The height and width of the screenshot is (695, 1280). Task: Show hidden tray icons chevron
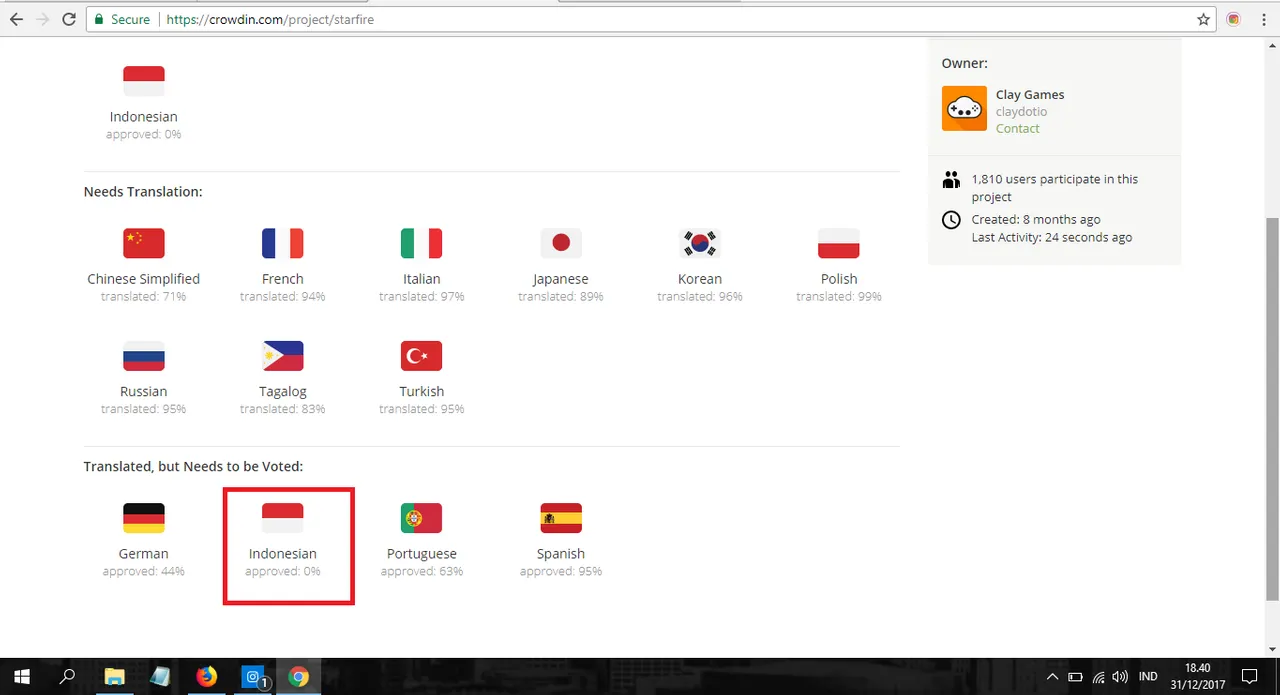[x=1052, y=677]
